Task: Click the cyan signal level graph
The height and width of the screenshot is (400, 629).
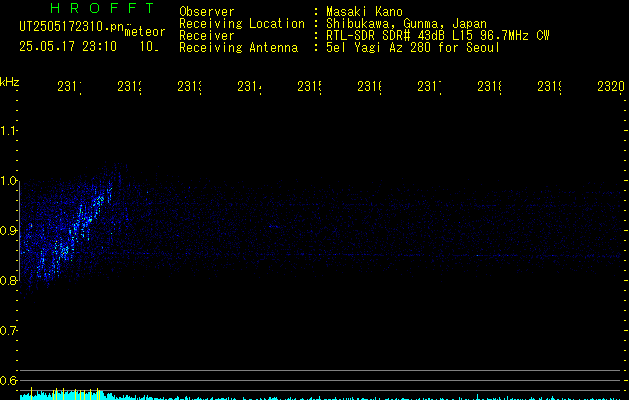Action: point(321,396)
